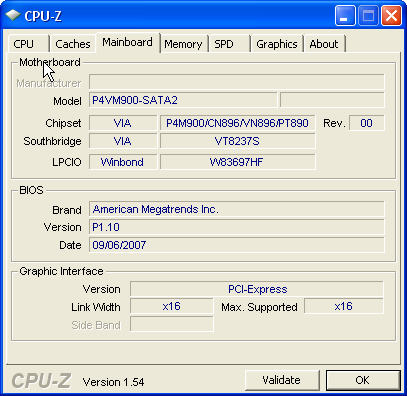Click the Southbridge label
The height and width of the screenshot is (396, 407).
[x=52, y=141]
